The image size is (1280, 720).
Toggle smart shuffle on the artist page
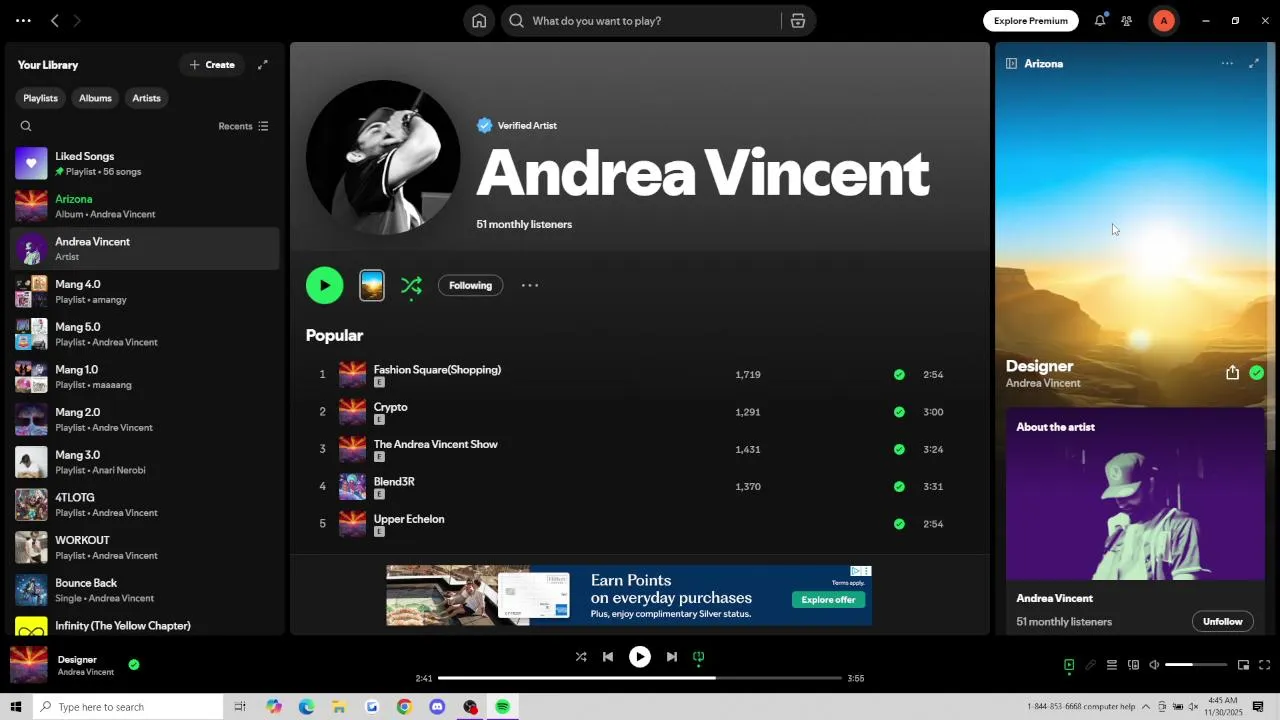pyautogui.click(x=411, y=285)
